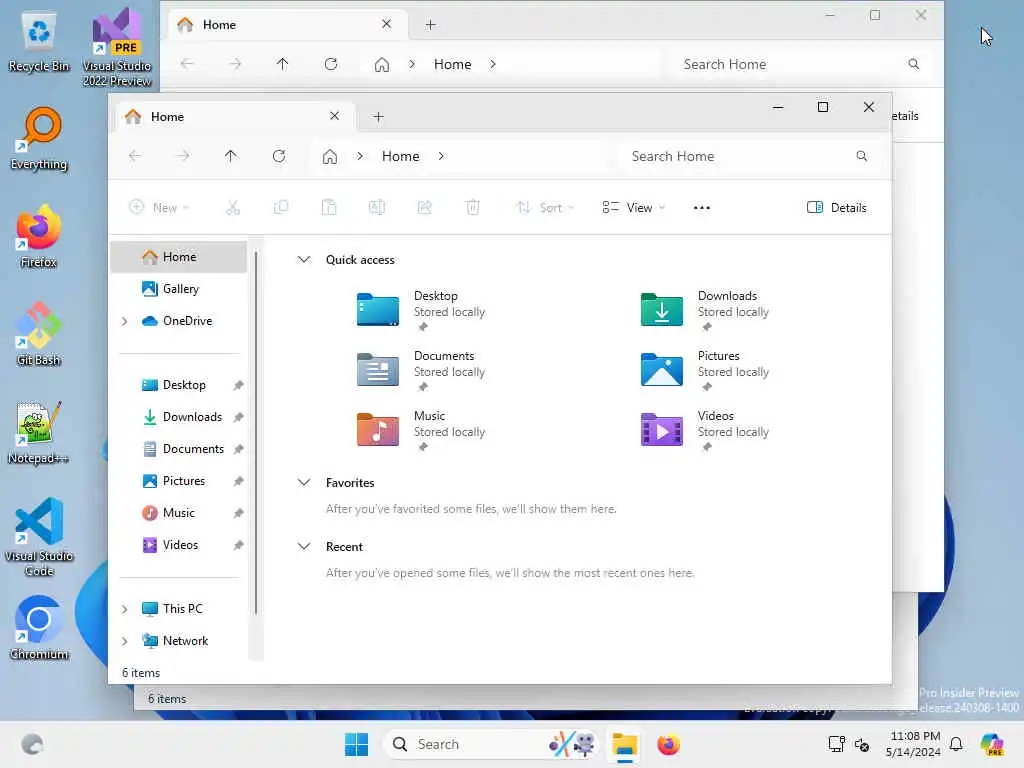Click the home icon in front address bar

pyautogui.click(x=330, y=157)
